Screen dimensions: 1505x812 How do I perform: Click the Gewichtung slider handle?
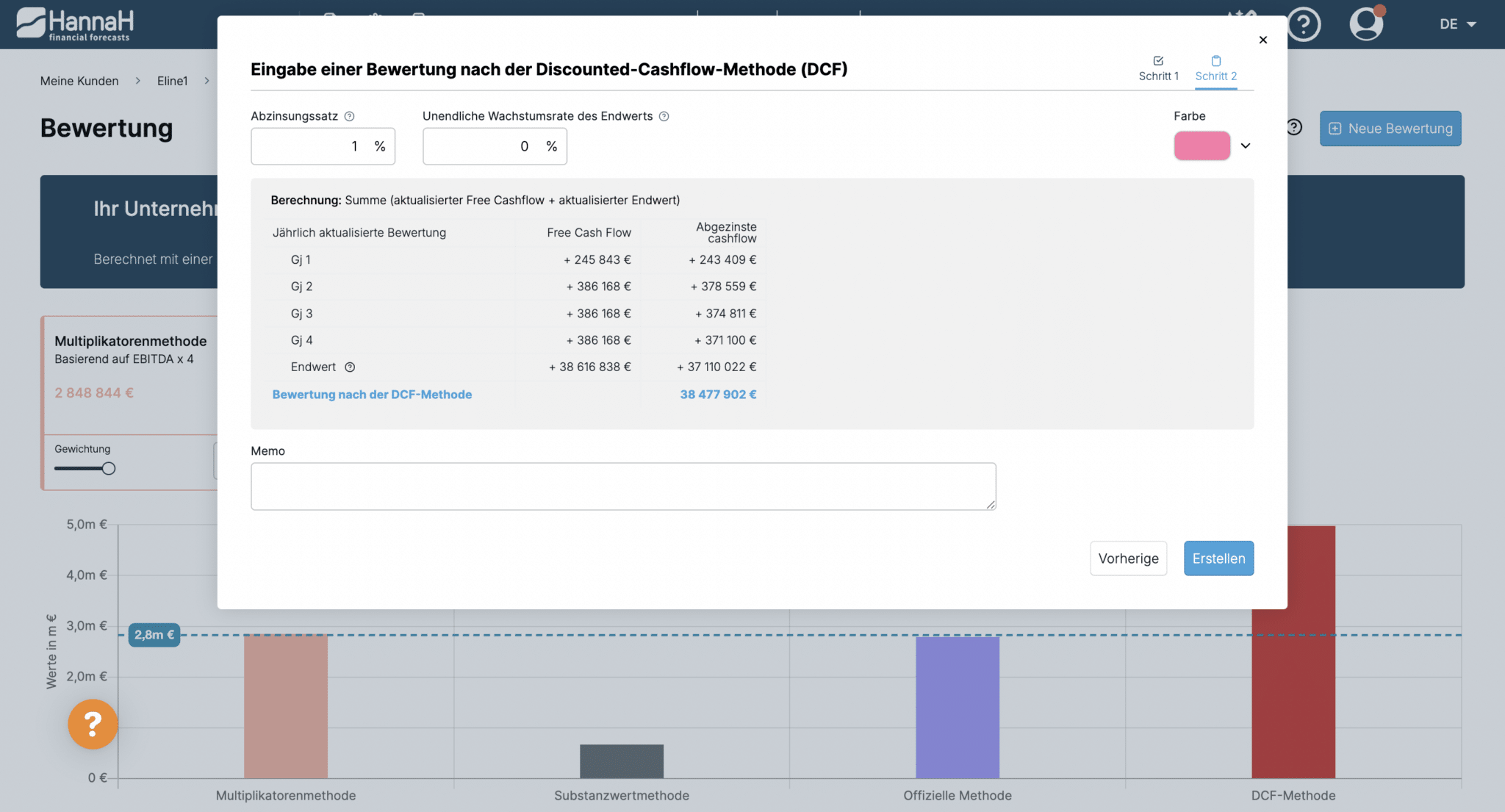pos(109,469)
